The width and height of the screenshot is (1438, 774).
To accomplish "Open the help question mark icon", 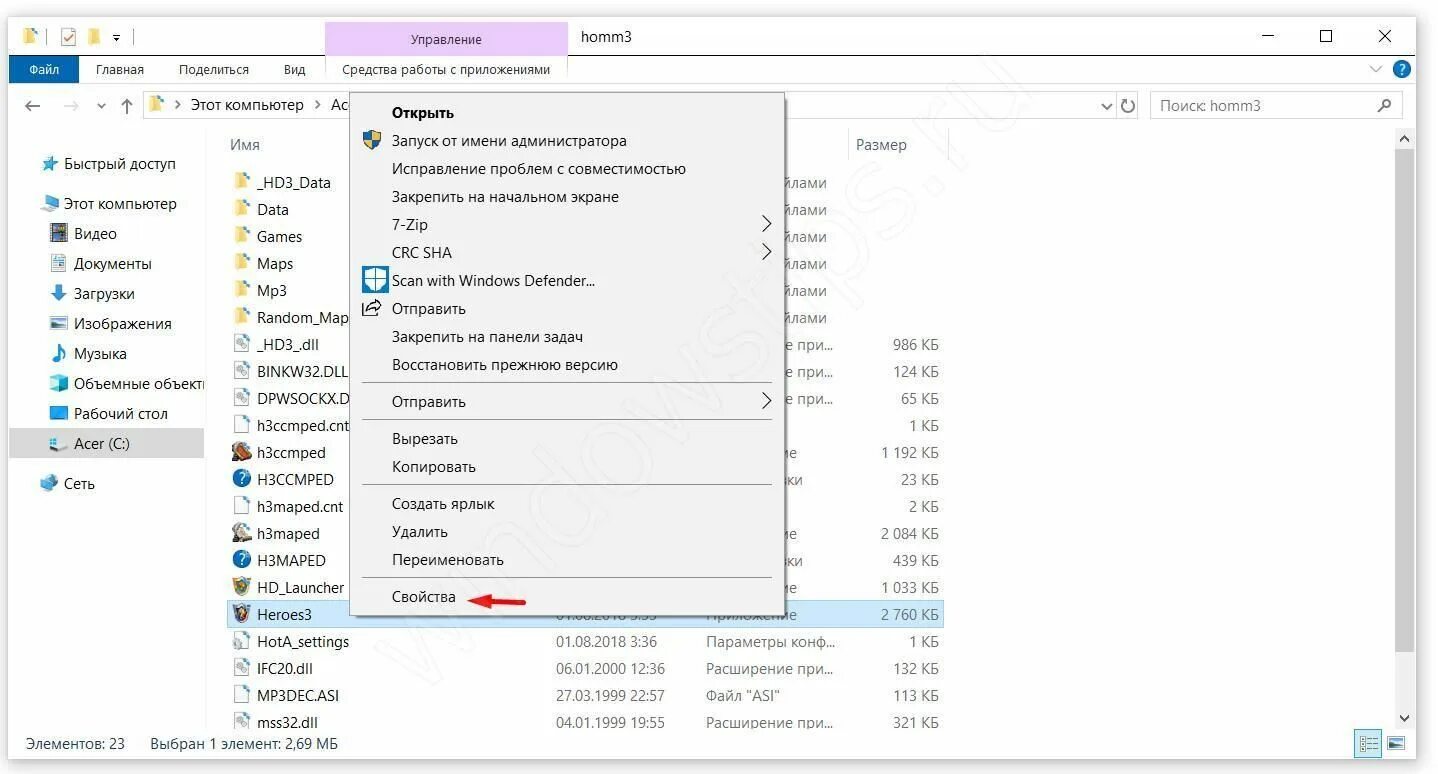I will 1402,69.
